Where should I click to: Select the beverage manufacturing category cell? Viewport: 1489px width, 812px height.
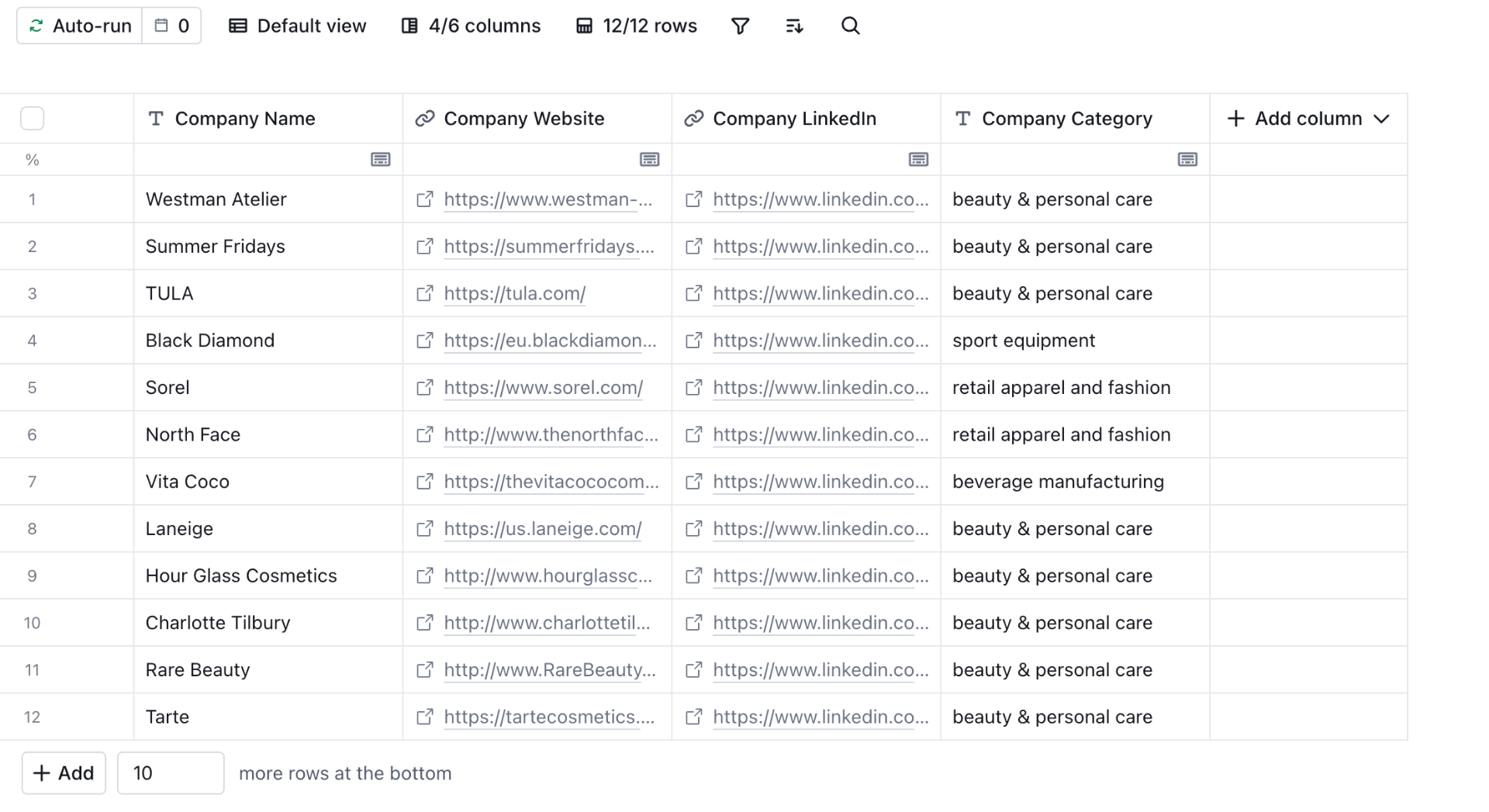coord(1076,482)
